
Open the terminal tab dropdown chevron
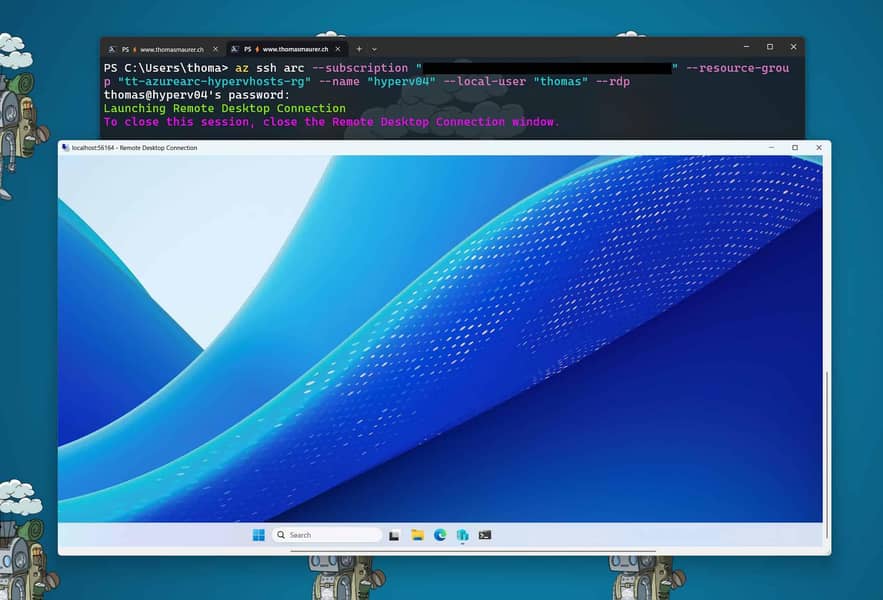point(375,48)
